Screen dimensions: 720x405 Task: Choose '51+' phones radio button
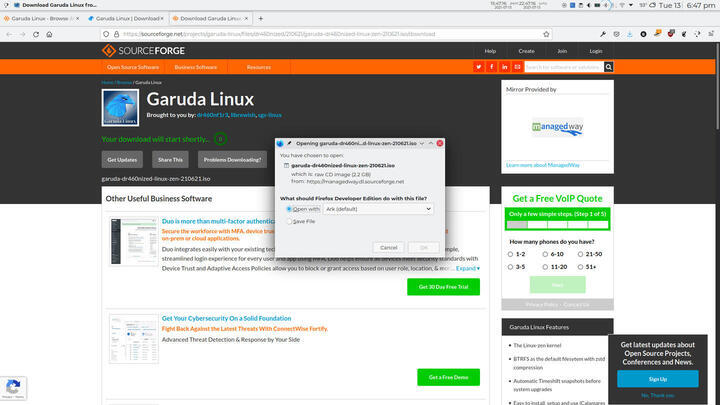pos(580,267)
